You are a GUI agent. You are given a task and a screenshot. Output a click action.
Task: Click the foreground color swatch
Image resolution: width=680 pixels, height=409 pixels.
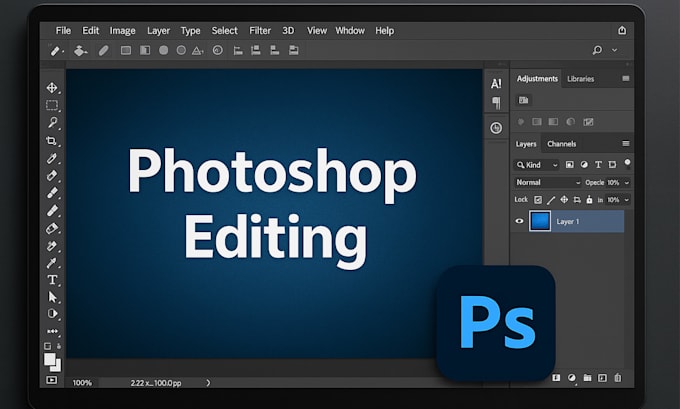point(49,359)
